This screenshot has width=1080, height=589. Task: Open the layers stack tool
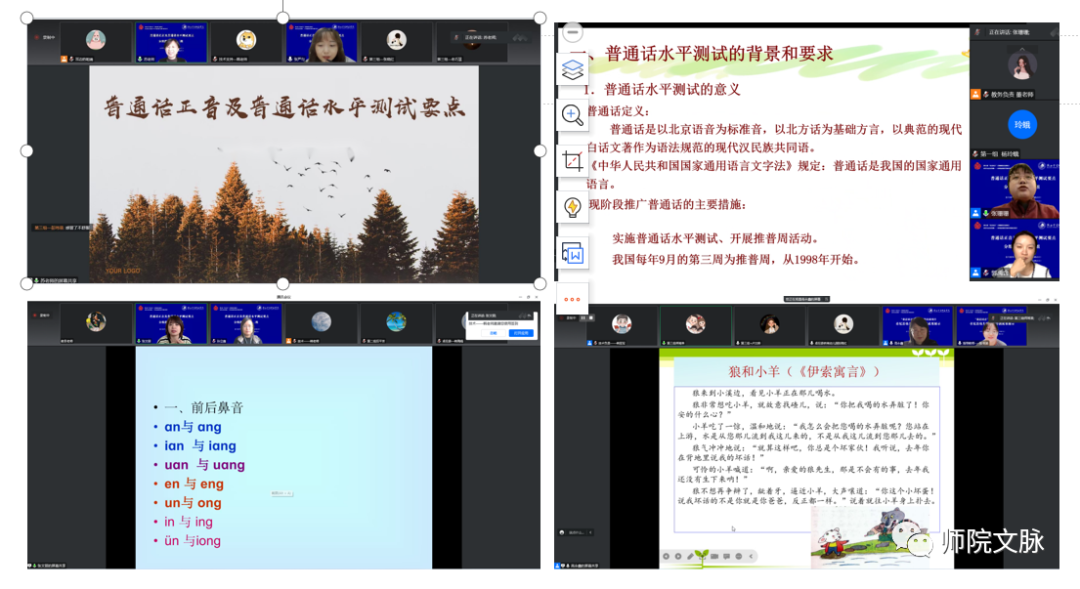(x=572, y=69)
